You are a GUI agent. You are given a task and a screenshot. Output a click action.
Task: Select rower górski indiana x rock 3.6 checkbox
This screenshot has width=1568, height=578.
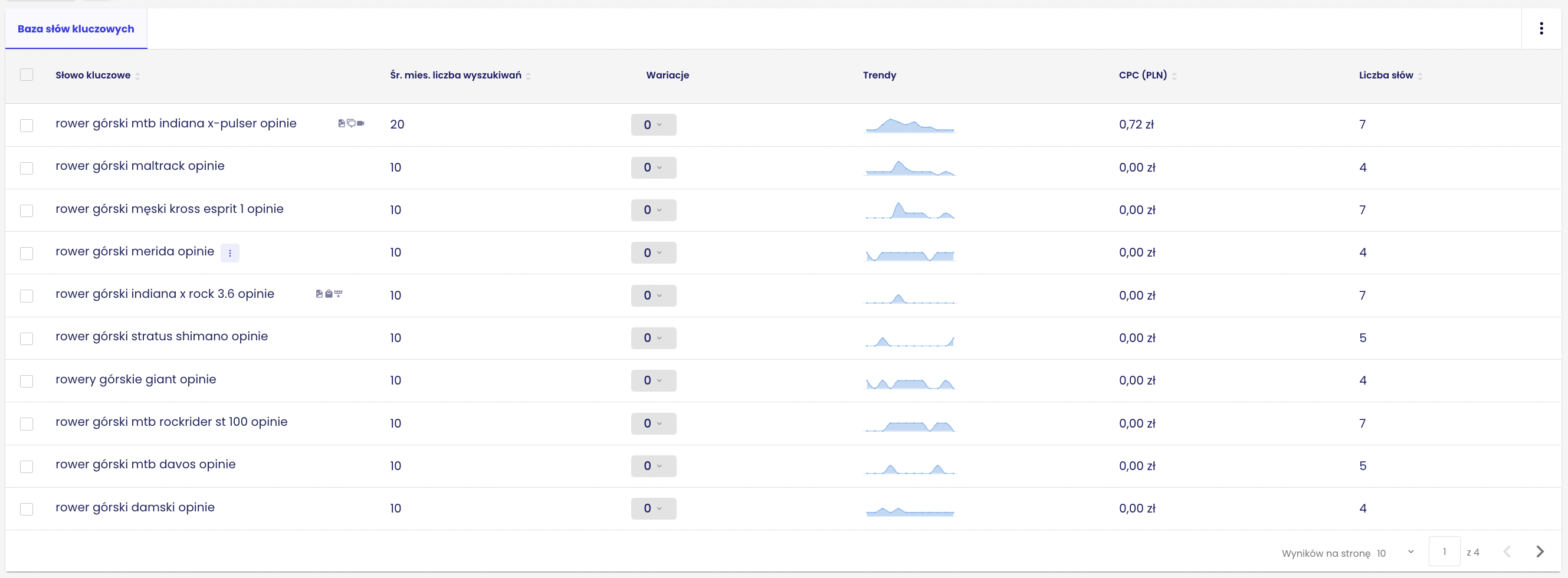pyautogui.click(x=26, y=295)
